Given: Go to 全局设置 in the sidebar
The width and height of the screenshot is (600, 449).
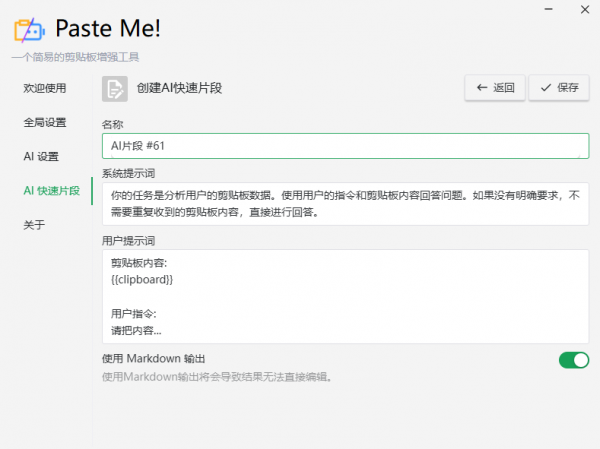Looking at the screenshot, I should pos(45,122).
